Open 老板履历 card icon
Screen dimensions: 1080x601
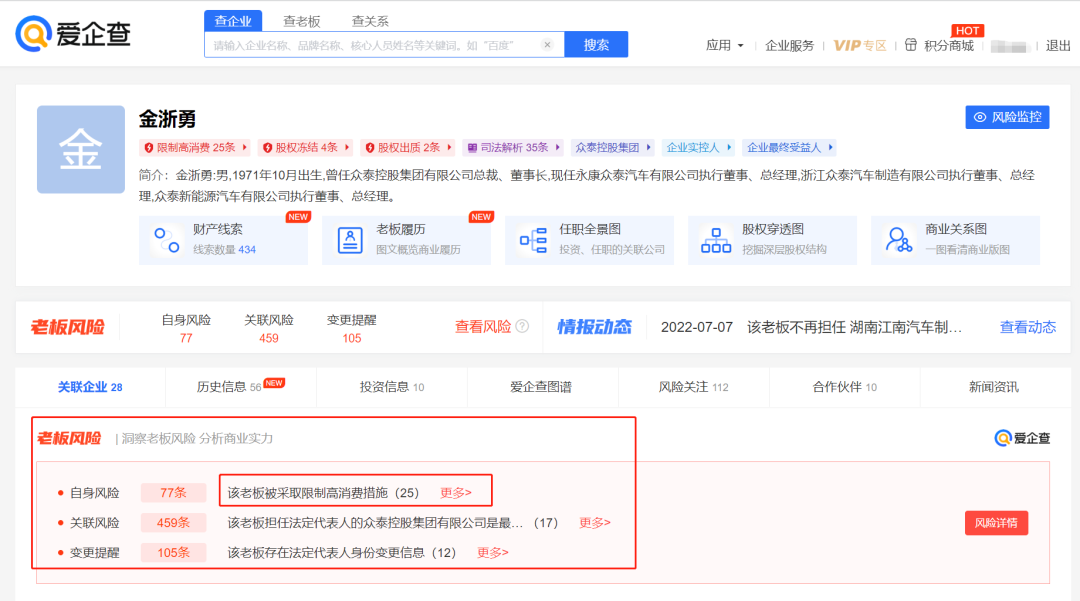[x=350, y=240]
